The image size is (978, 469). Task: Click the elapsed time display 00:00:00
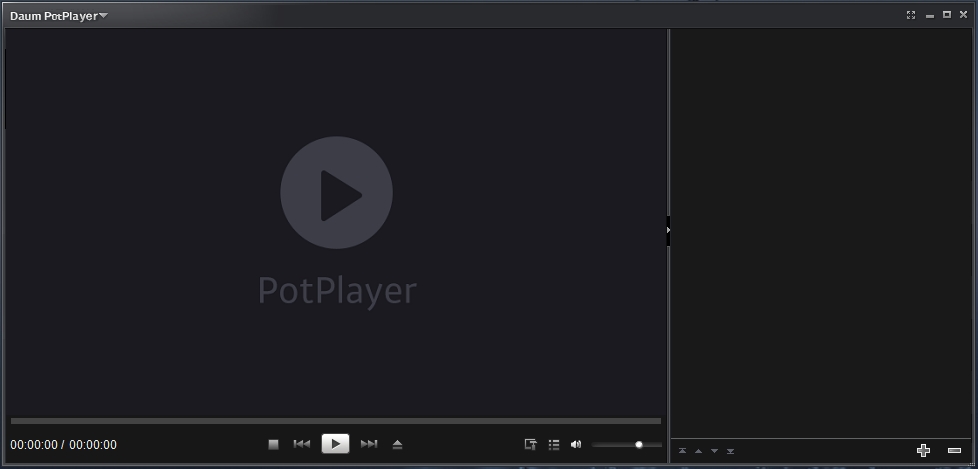(34, 445)
